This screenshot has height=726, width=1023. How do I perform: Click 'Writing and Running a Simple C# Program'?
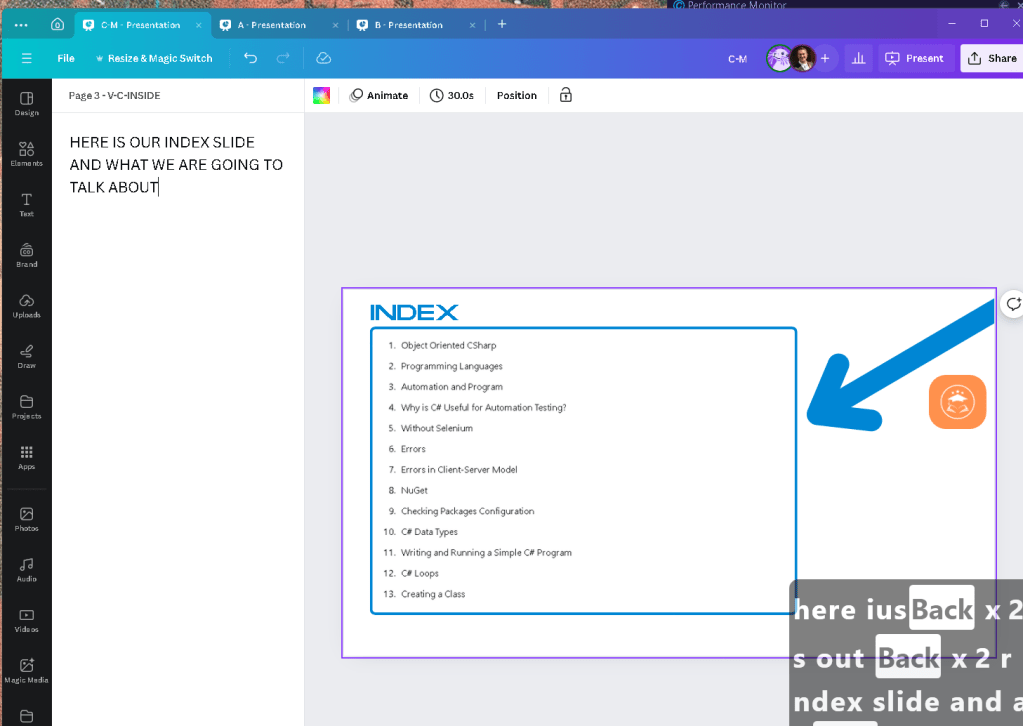click(x=486, y=552)
